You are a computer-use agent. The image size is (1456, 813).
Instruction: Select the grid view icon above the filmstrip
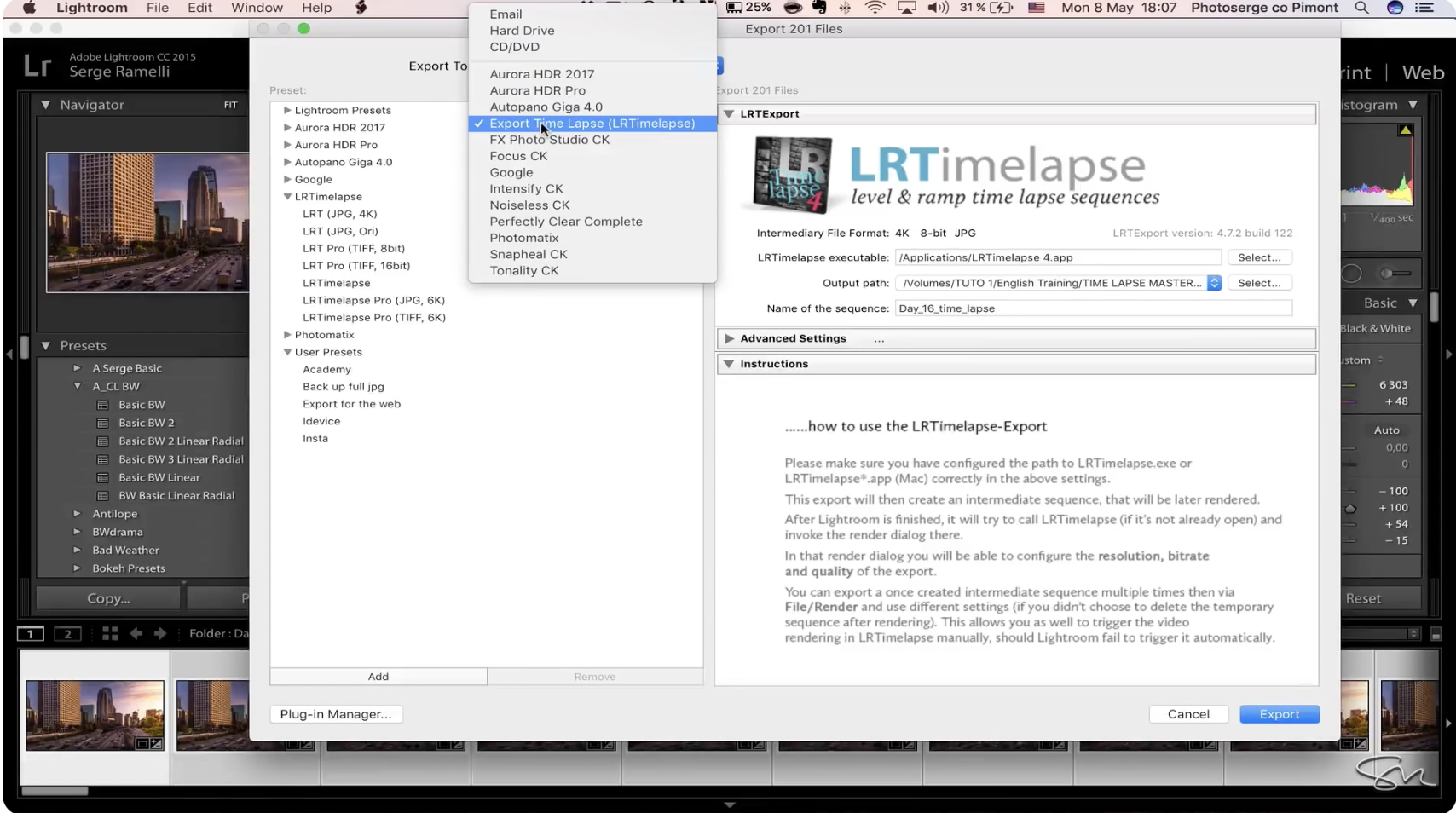coord(109,634)
